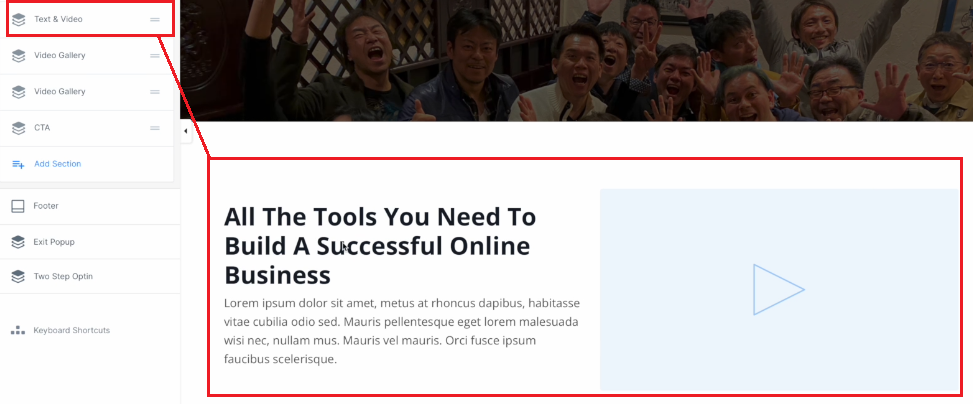
Task: Click the drag handle on Text & Video
Action: [155, 19]
